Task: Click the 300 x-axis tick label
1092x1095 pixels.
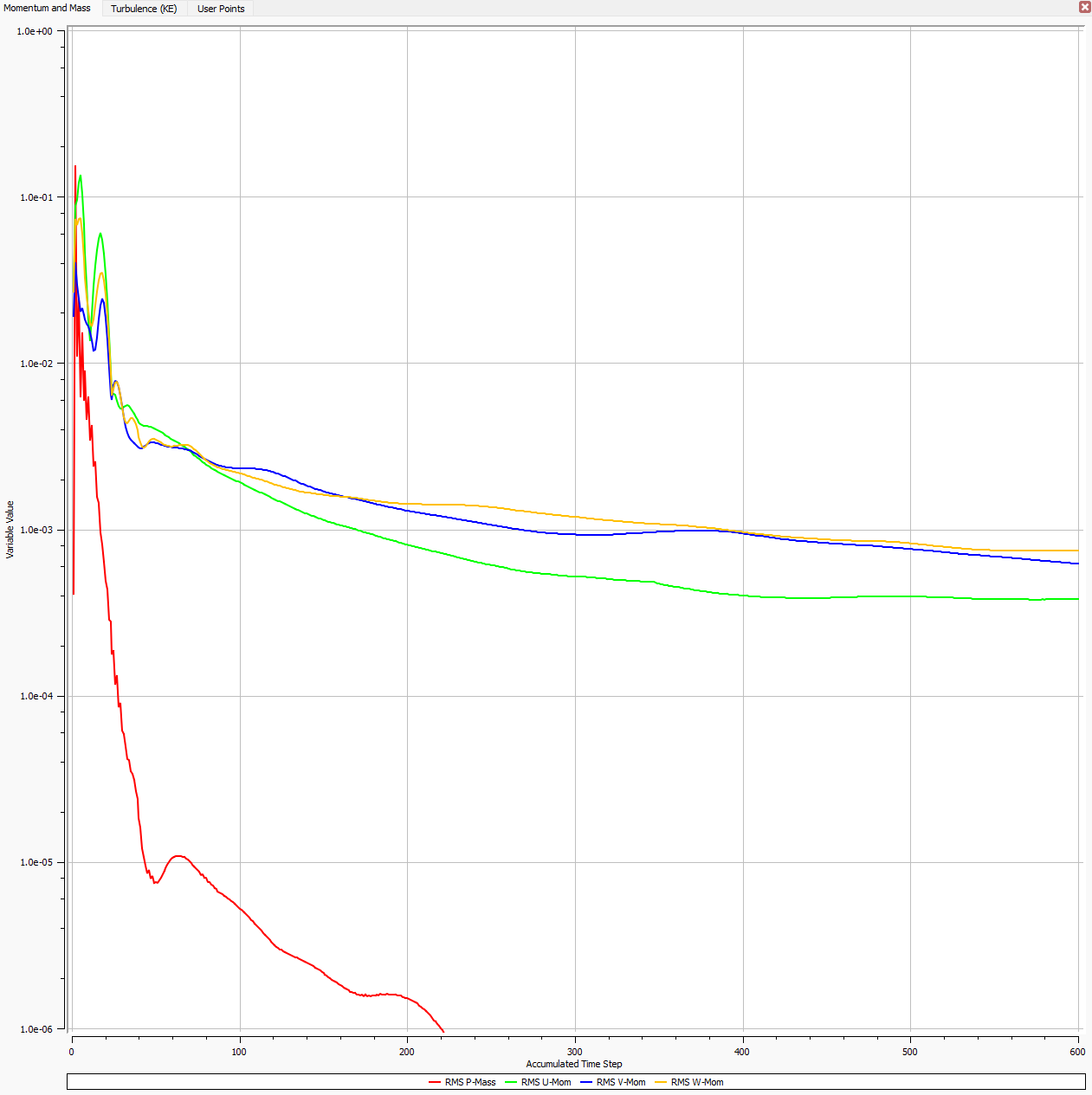Action: (575, 1052)
